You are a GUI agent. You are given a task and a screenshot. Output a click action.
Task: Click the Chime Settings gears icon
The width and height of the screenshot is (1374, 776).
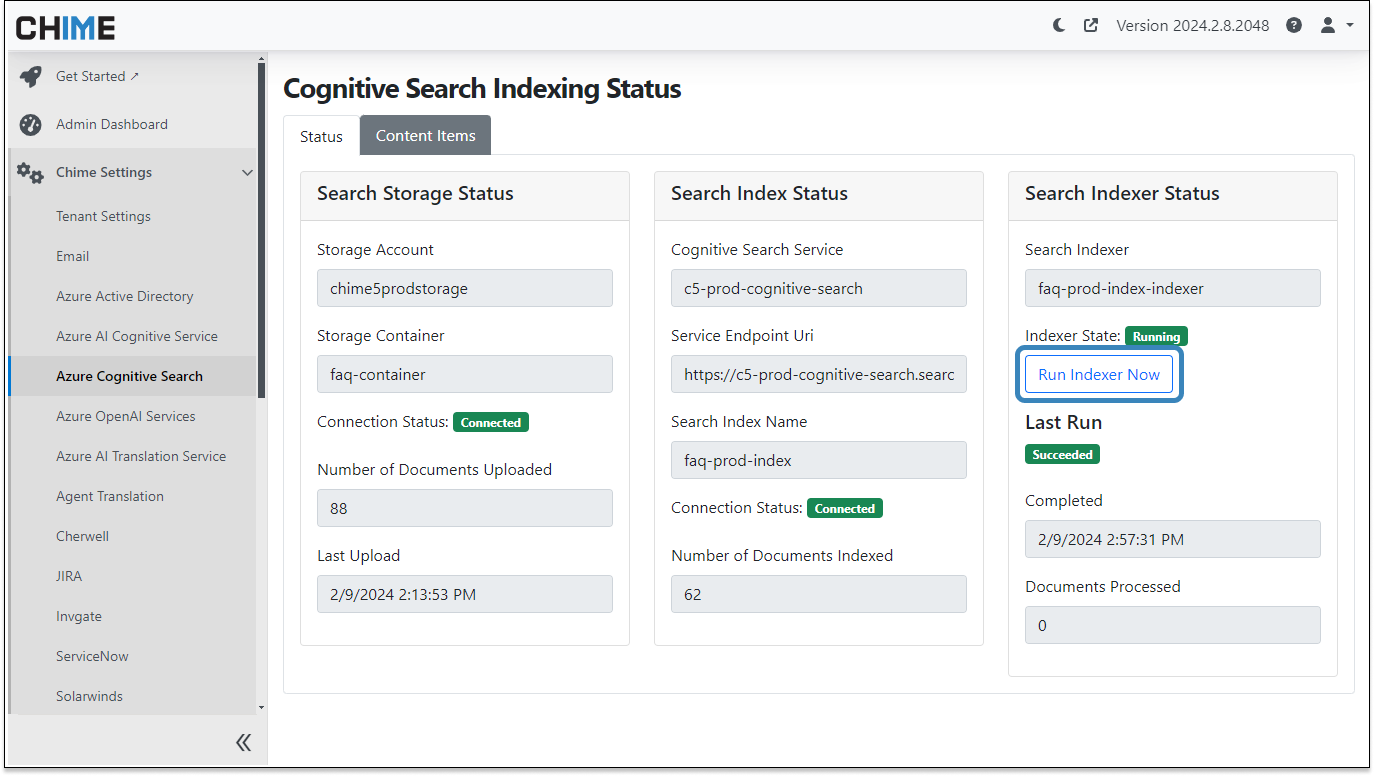pyautogui.click(x=30, y=173)
